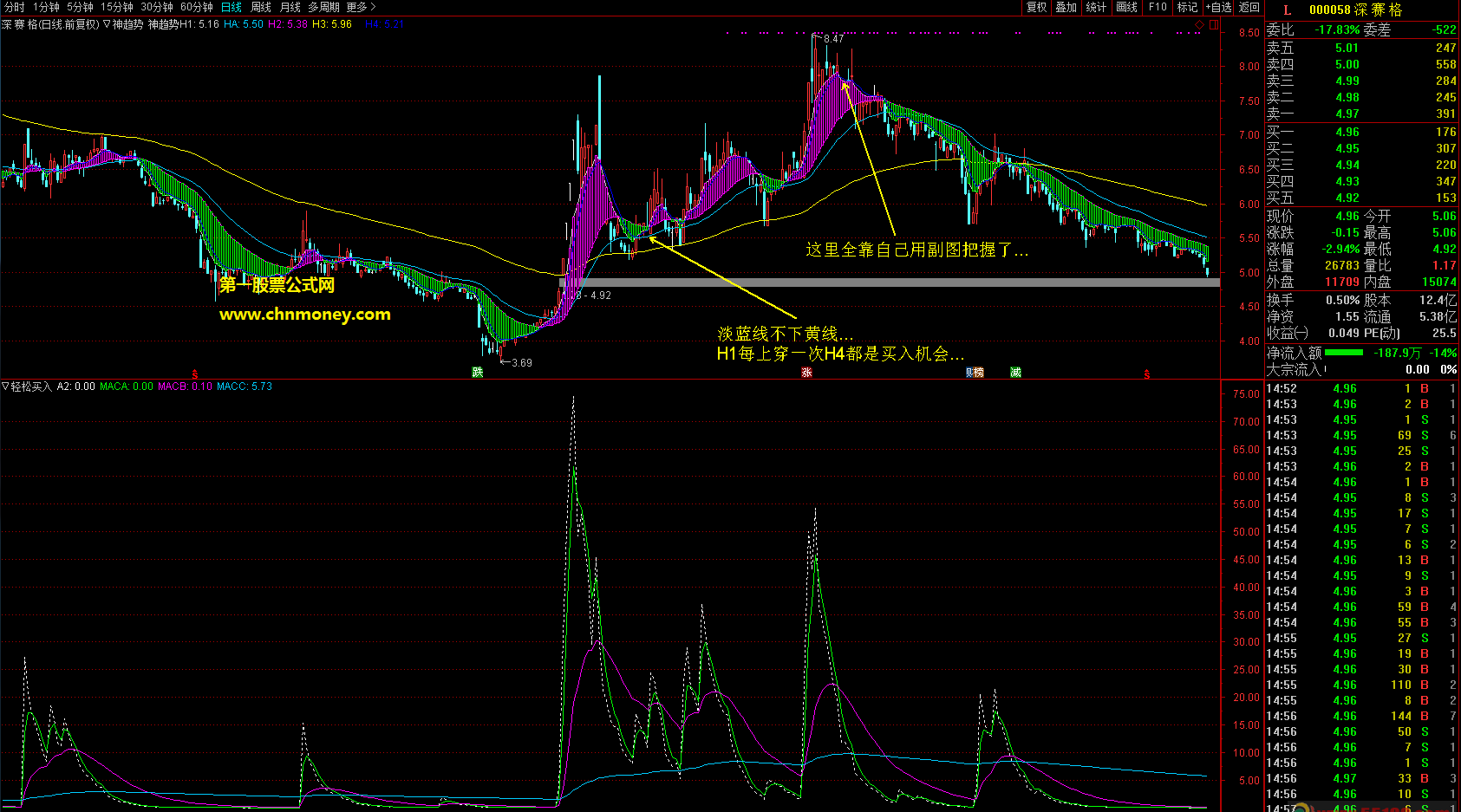Click the 大宗流入 row

[1361, 369]
